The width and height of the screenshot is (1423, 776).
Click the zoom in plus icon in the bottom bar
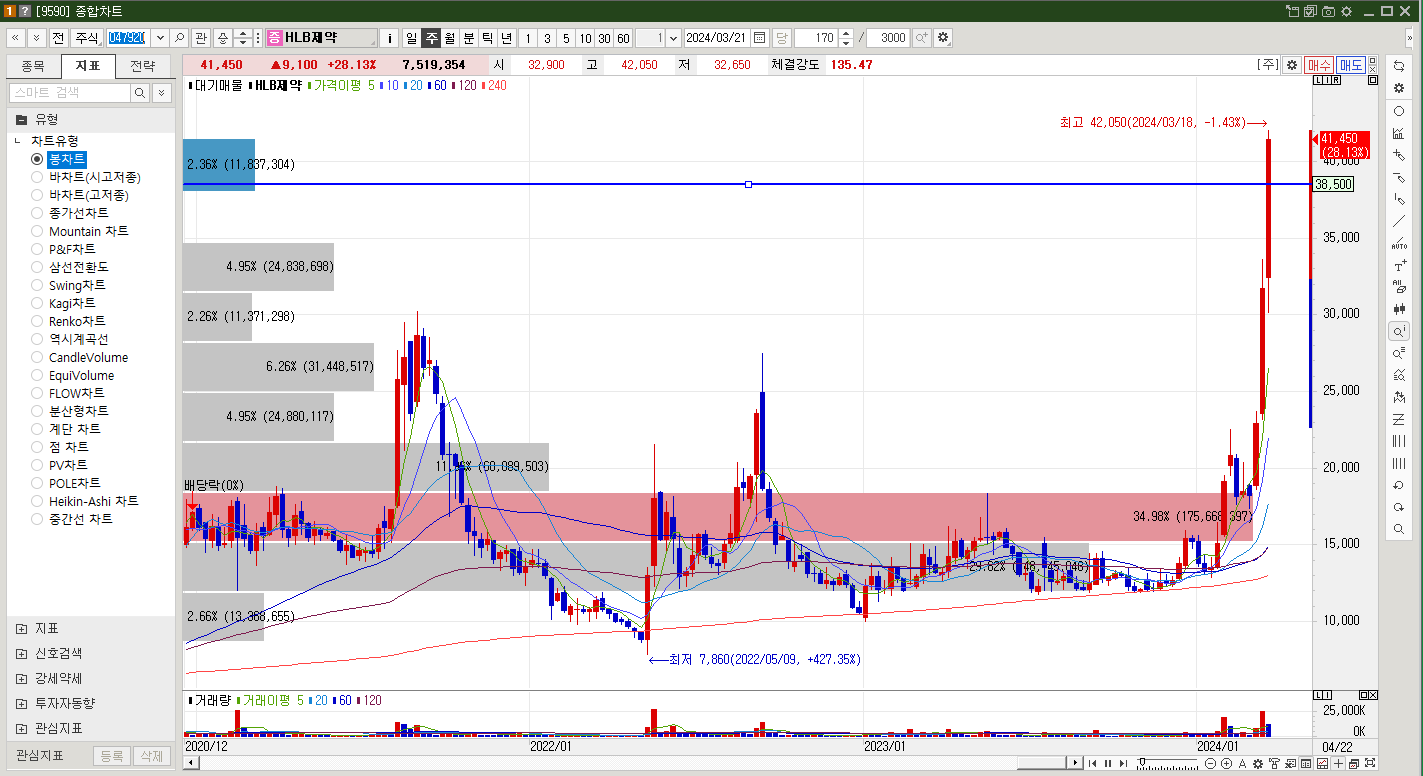point(1226,764)
